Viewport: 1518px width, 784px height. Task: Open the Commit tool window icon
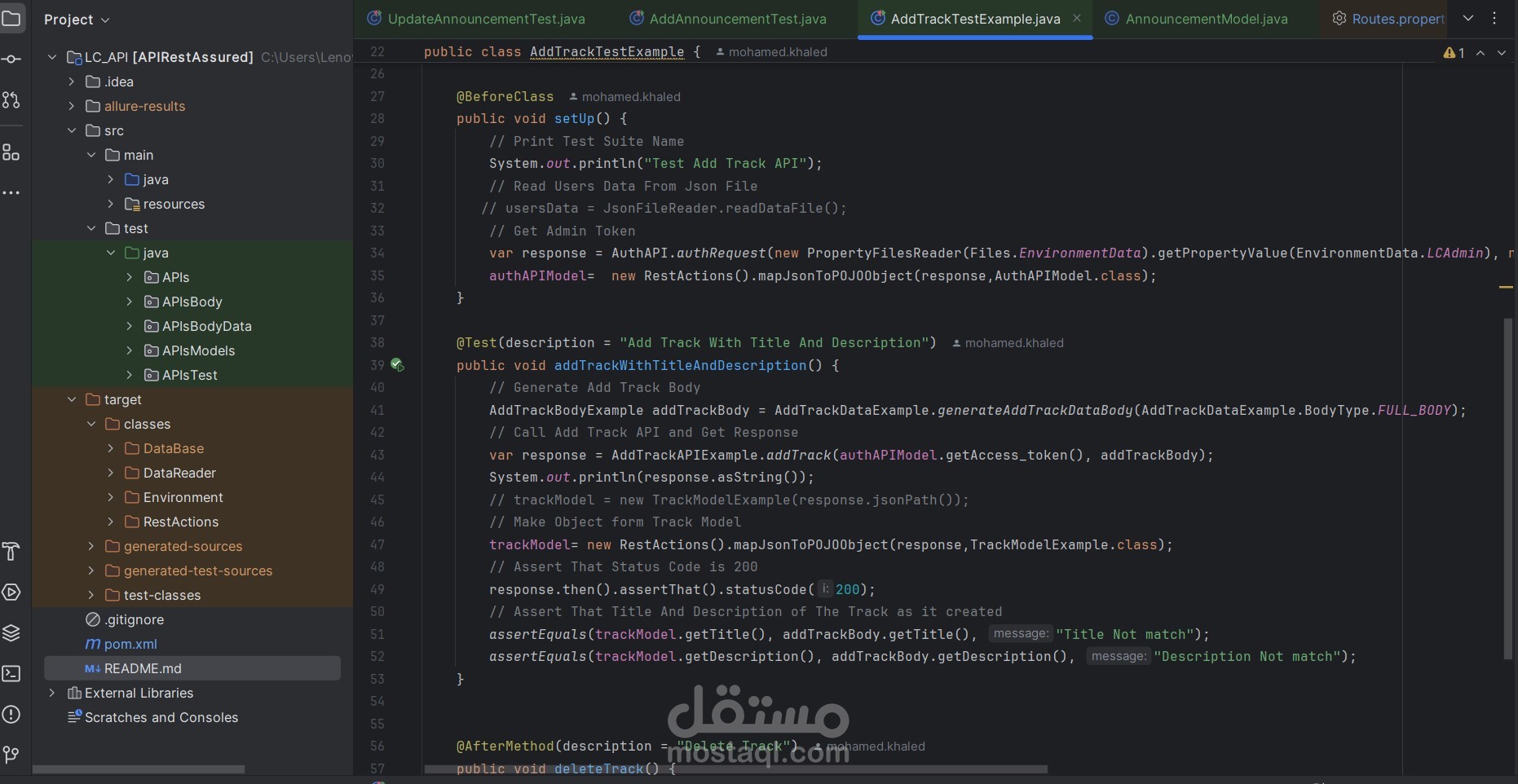[11, 59]
